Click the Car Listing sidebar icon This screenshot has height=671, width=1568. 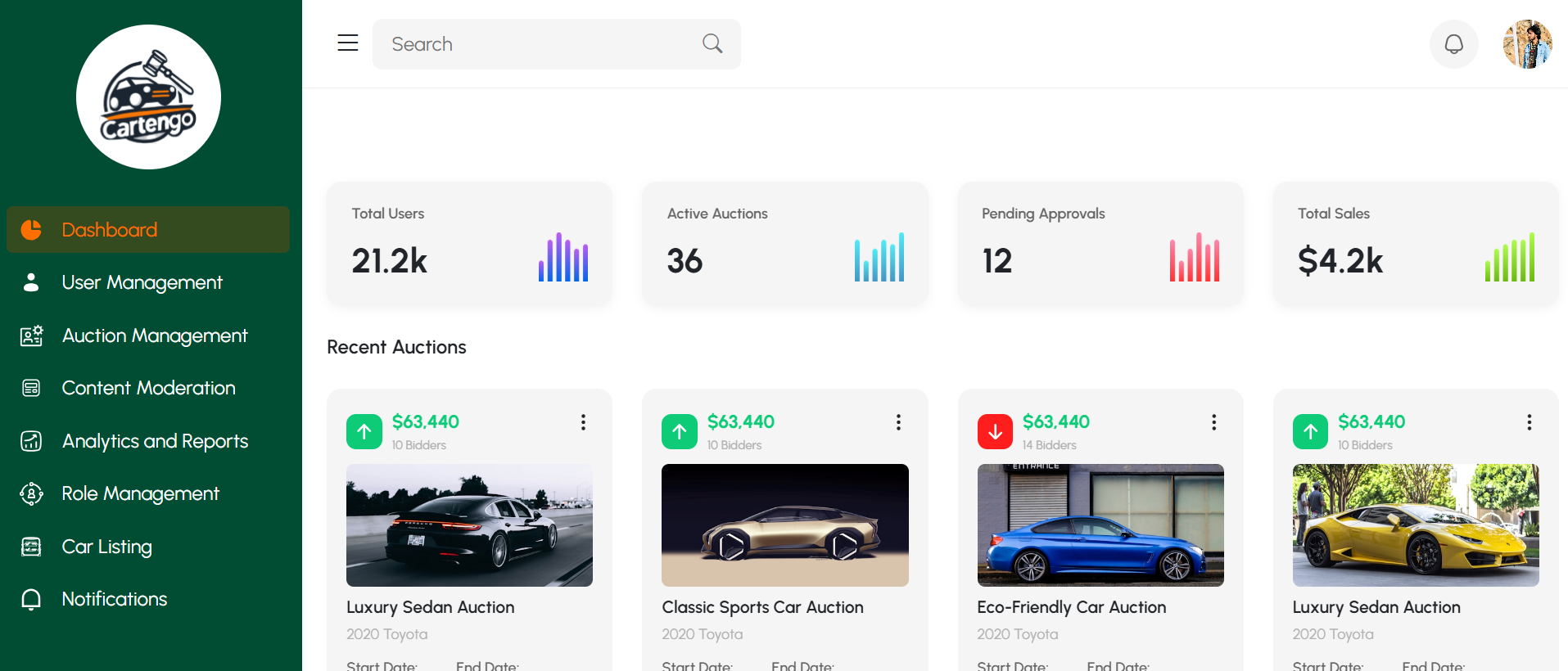(x=31, y=547)
